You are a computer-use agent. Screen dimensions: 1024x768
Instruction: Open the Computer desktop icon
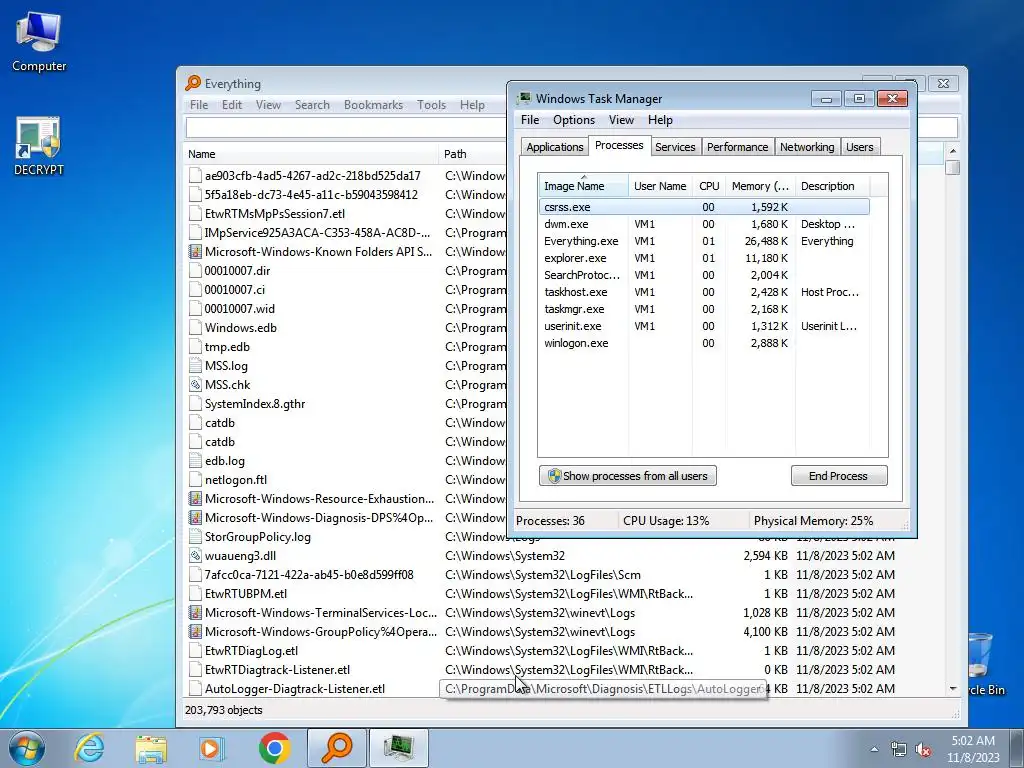39,42
